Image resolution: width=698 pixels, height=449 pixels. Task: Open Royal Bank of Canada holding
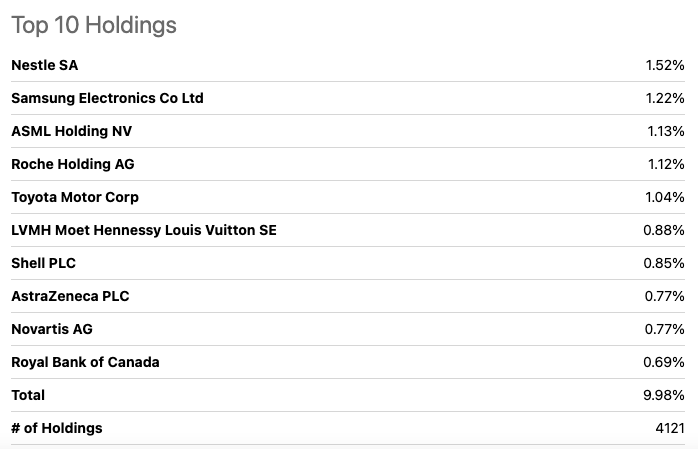[85, 362]
